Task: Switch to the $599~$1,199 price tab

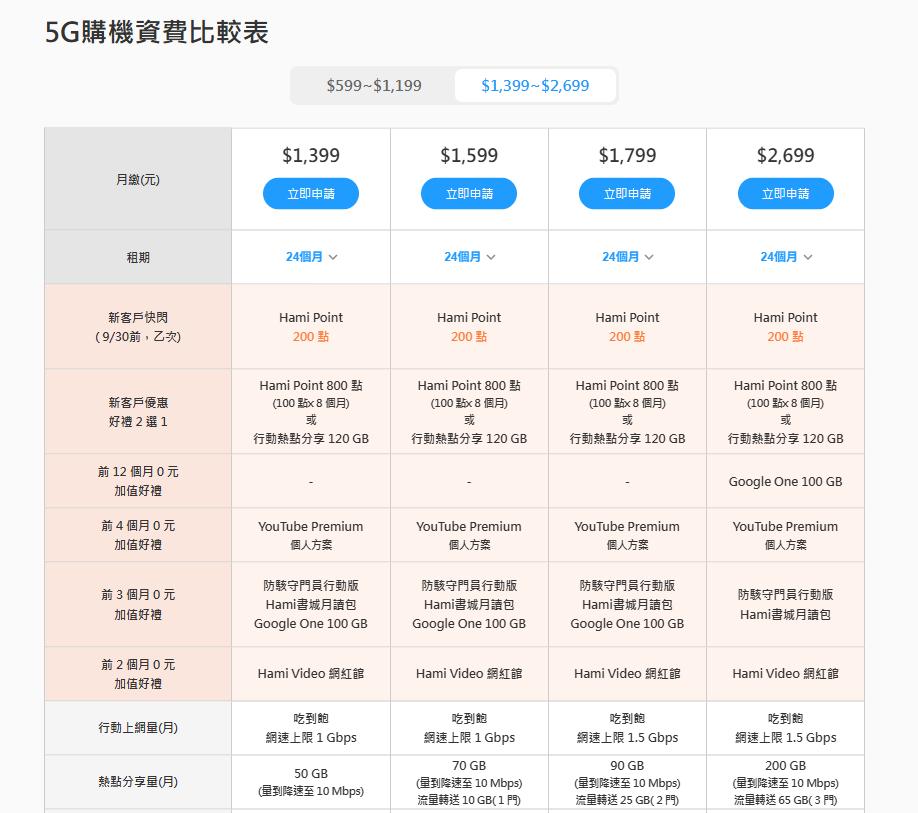Action: (x=370, y=85)
